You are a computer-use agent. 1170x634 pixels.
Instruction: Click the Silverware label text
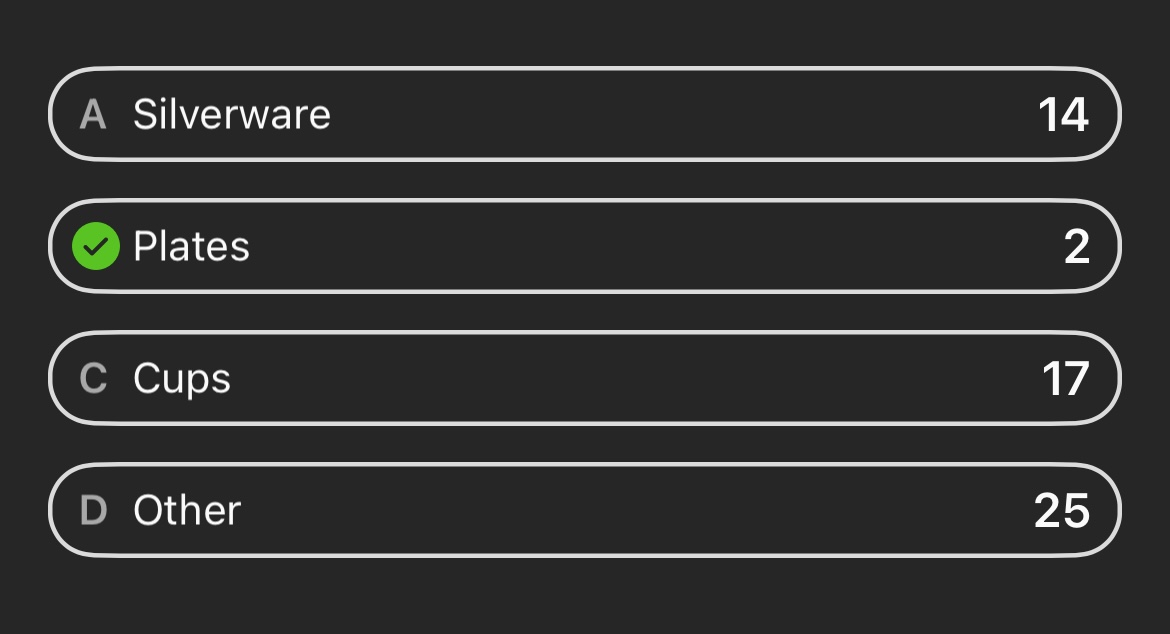[x=232, y=115]
